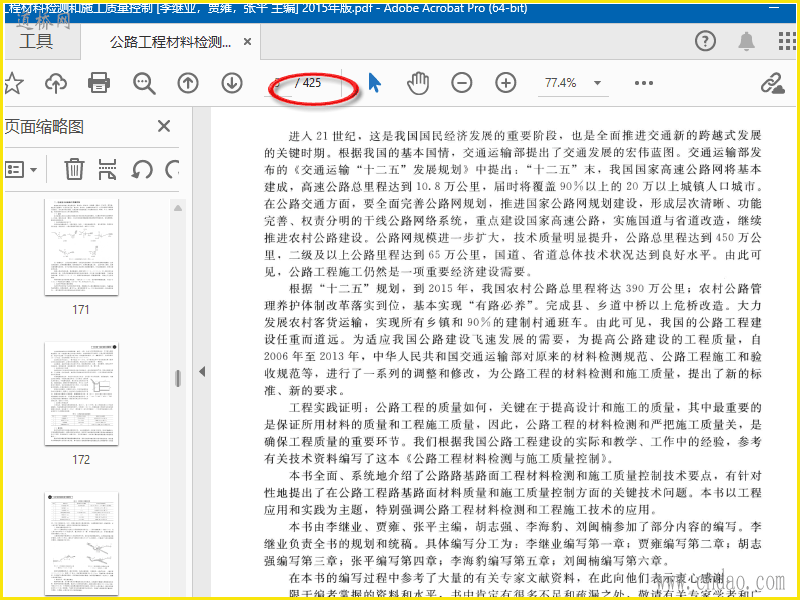The width and height of the screenshot is (800, 600).
Task: Click the page number input field
Action: coord(280,83)
